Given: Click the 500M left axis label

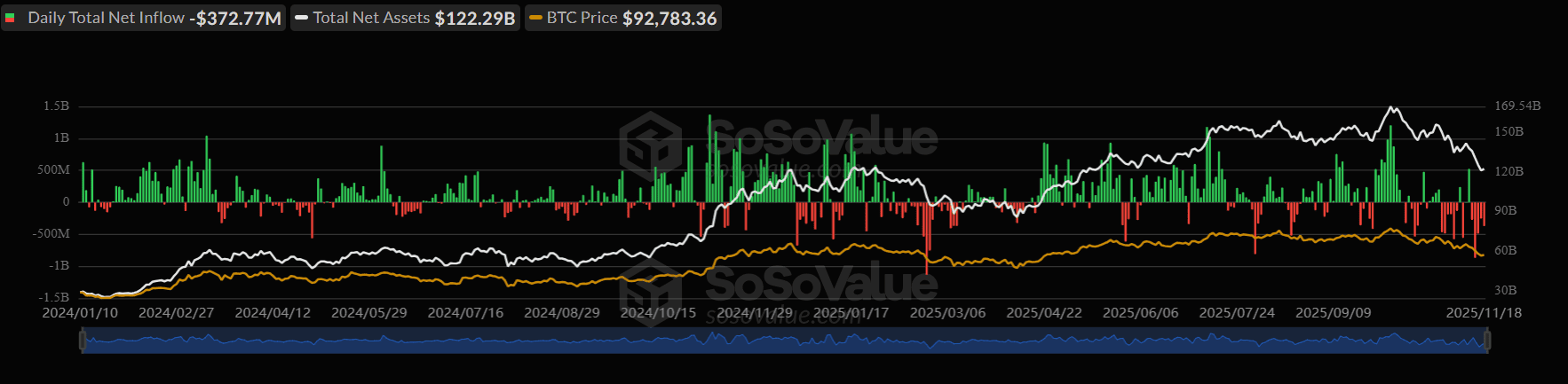Looking at the screenshot, I should coord(53,170).
